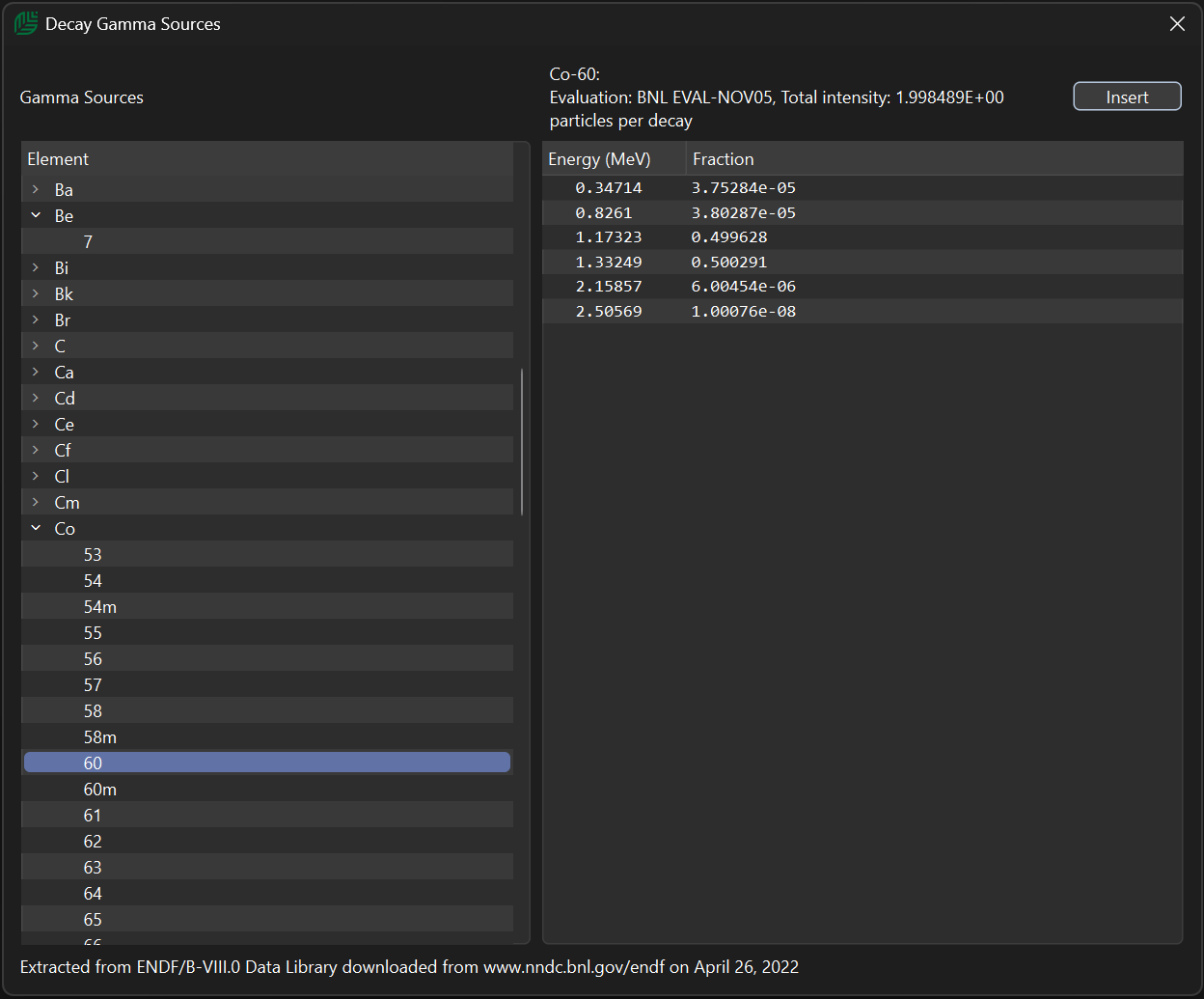
Task: Click the Ba element label
Action: point(64,189)
